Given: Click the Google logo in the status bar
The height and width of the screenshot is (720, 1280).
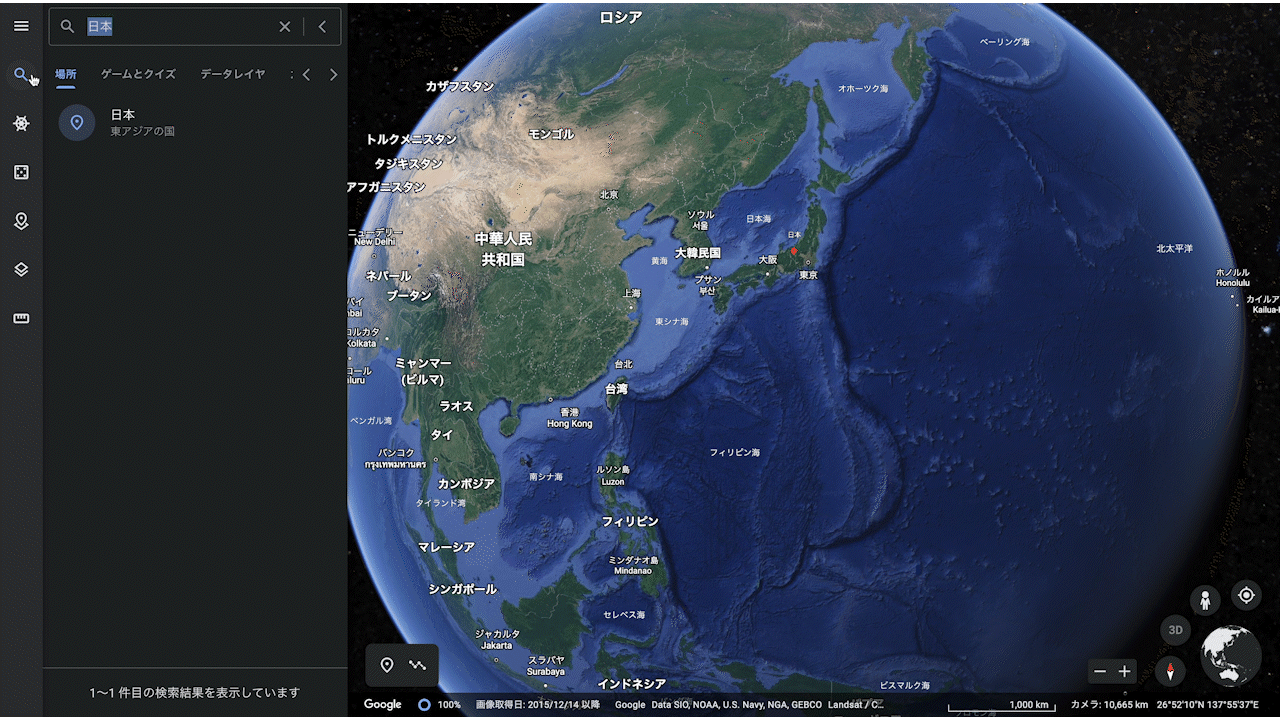Looking at the screenshot, I should (382, 705).
